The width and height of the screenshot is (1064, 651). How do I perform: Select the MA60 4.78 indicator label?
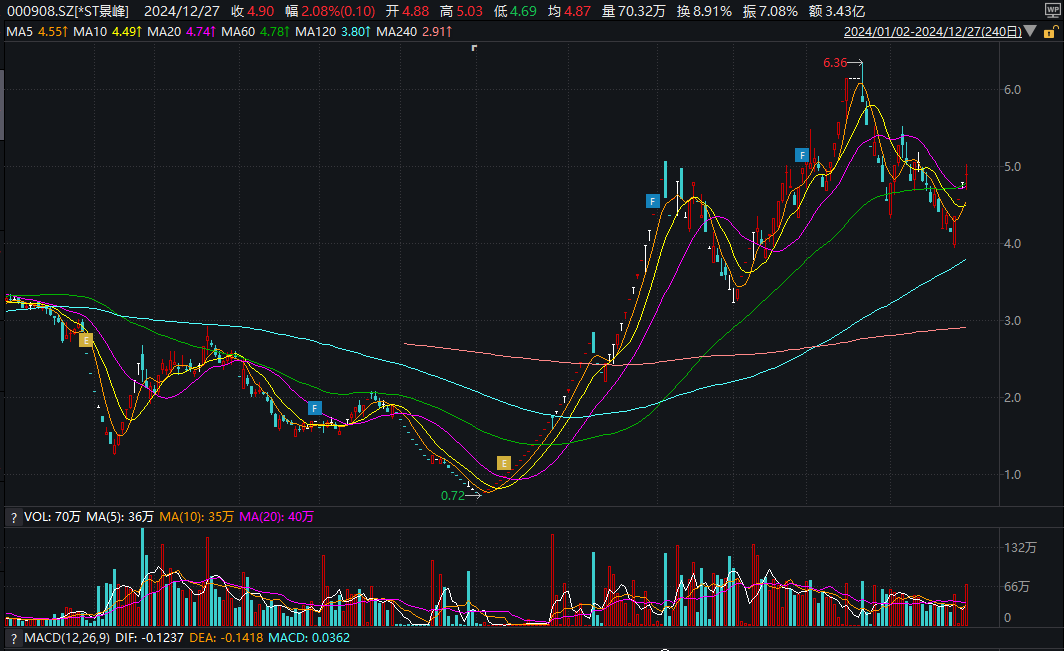pyautogui.click(x=255, y=31)
